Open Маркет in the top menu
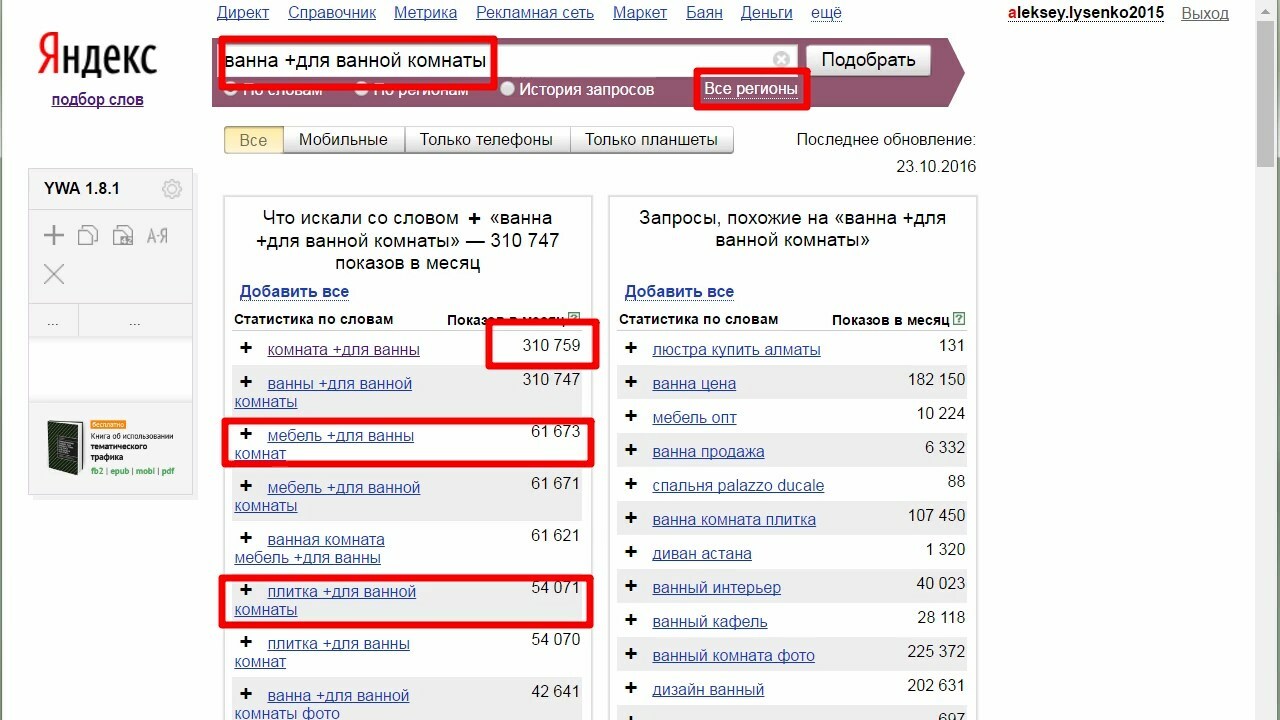 pos(640,13)
